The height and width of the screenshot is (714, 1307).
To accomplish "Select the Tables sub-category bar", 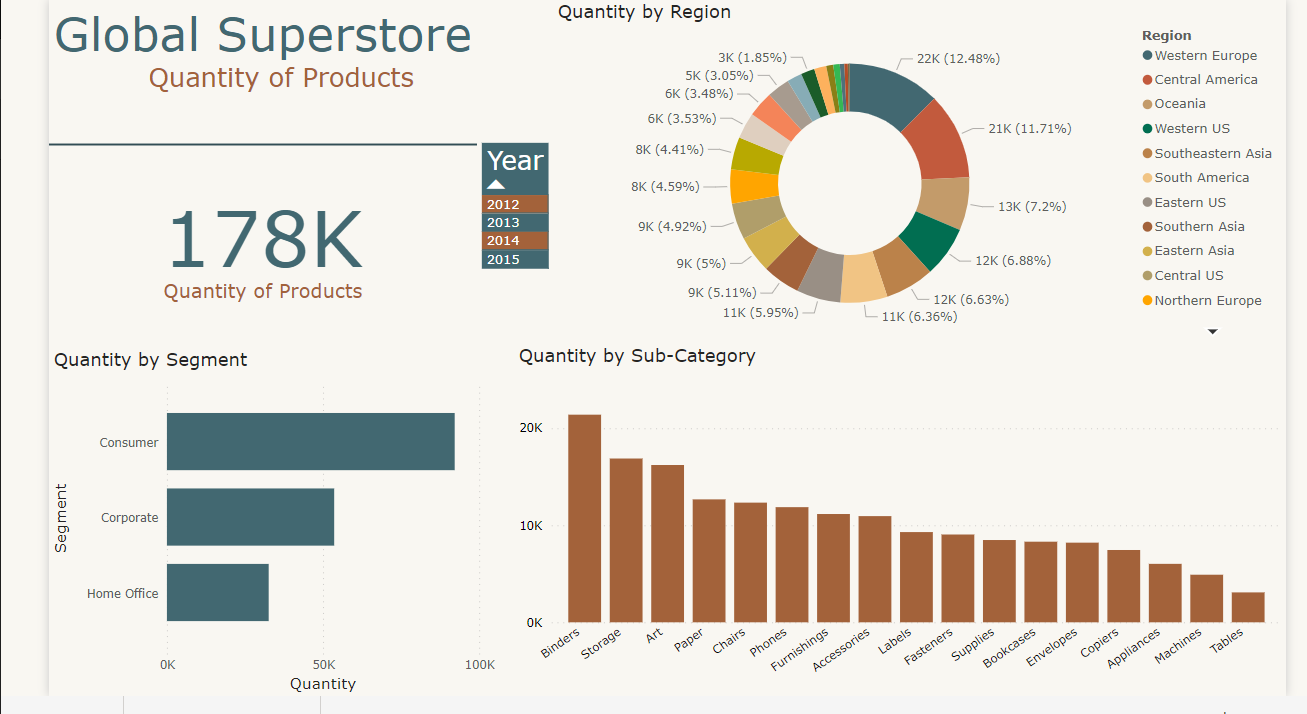I will click(x=1248, y=607).
